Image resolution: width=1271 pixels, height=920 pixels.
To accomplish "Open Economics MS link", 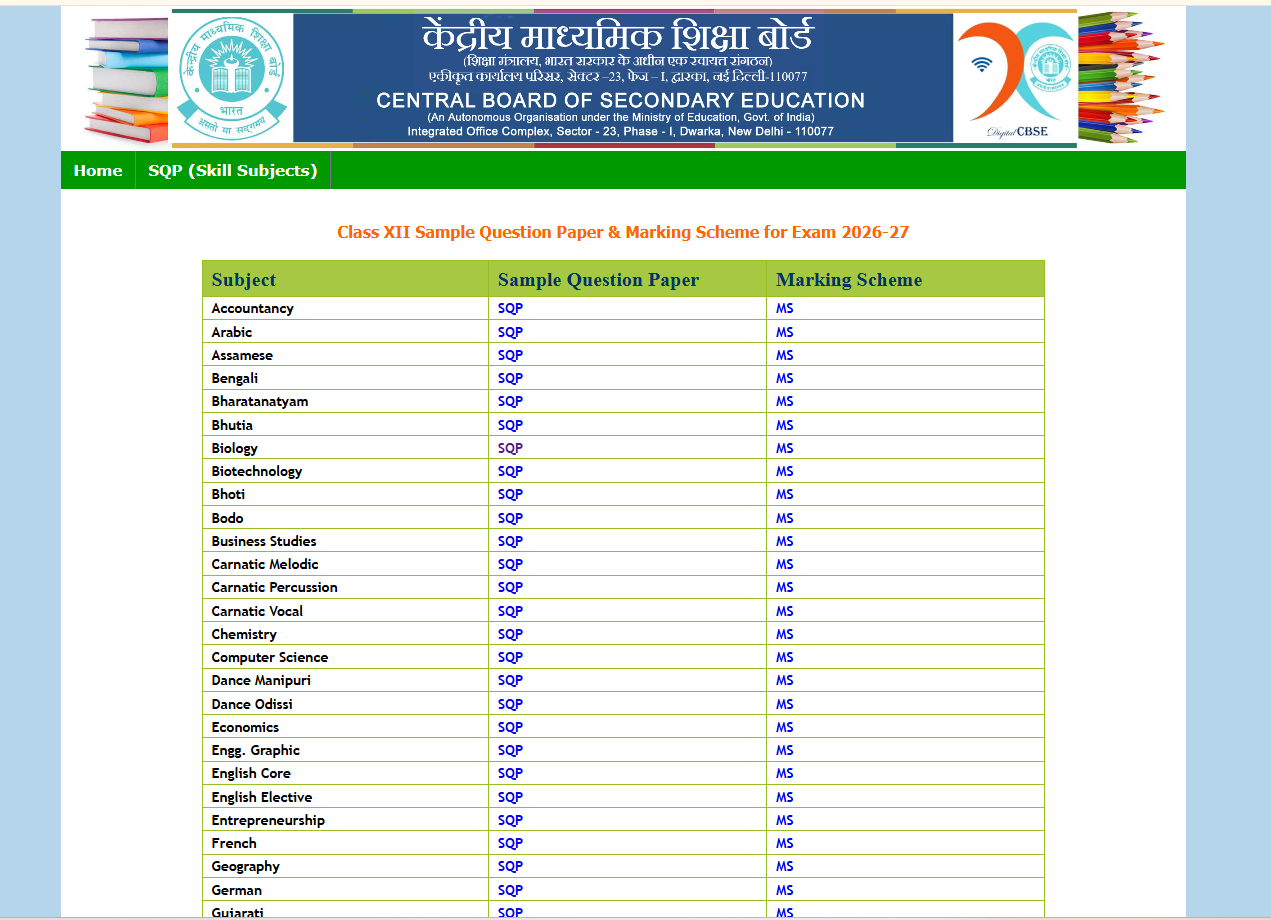I will [785, 727].
